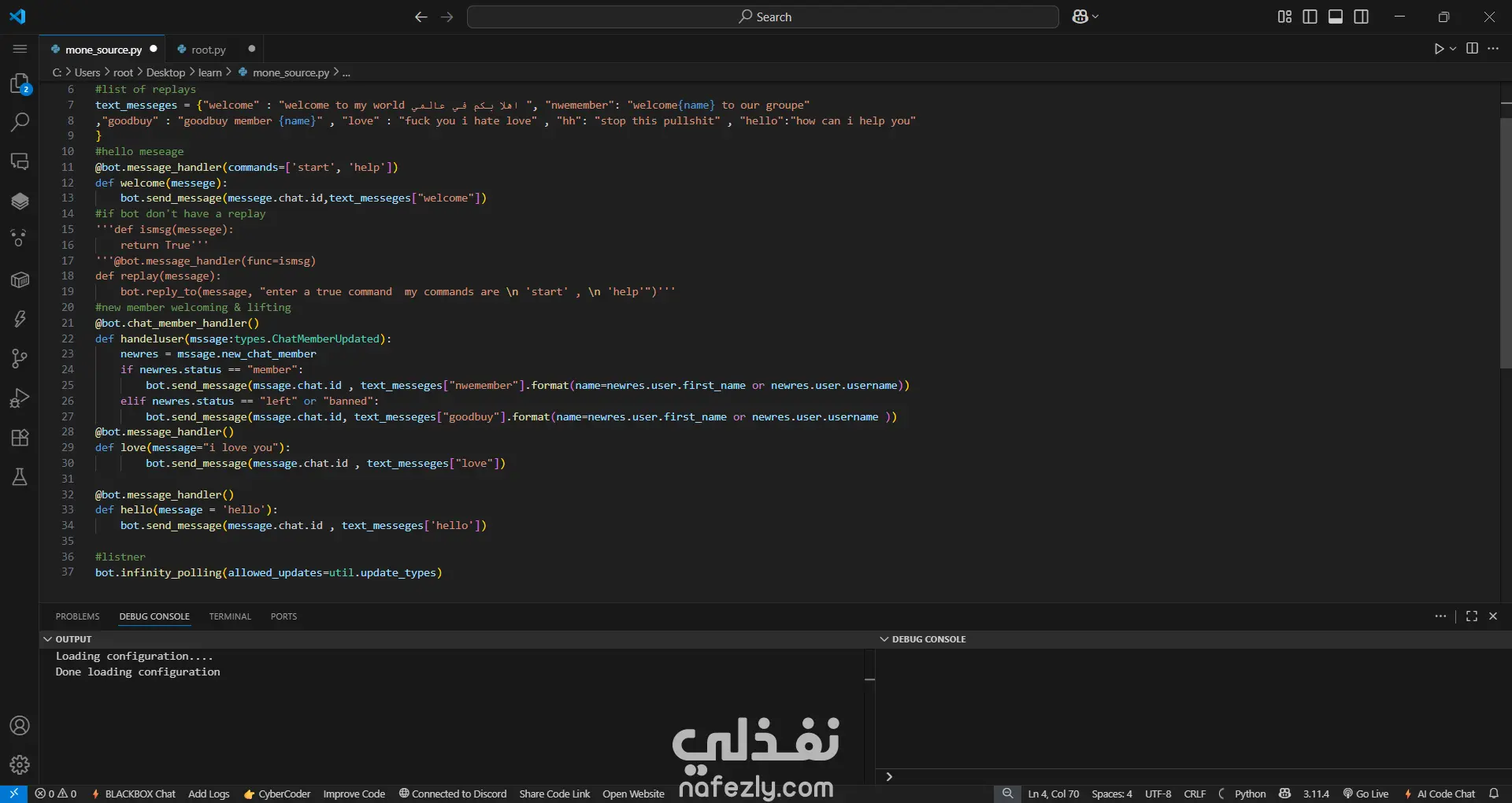Open the Extensions view
1512x803 pixels.
20,438
